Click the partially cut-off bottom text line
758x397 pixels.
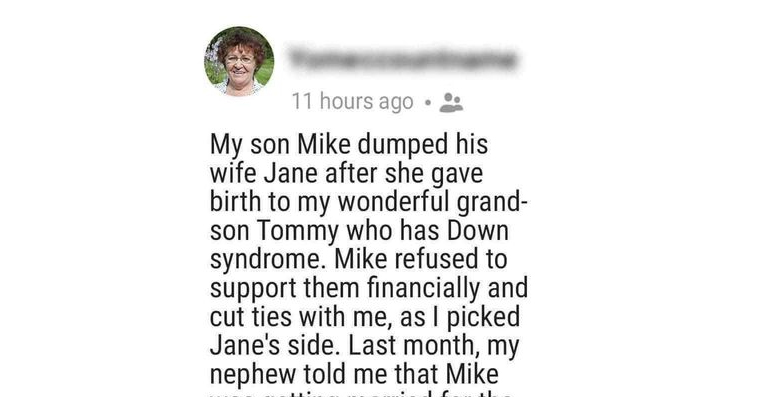pos(361,394)
